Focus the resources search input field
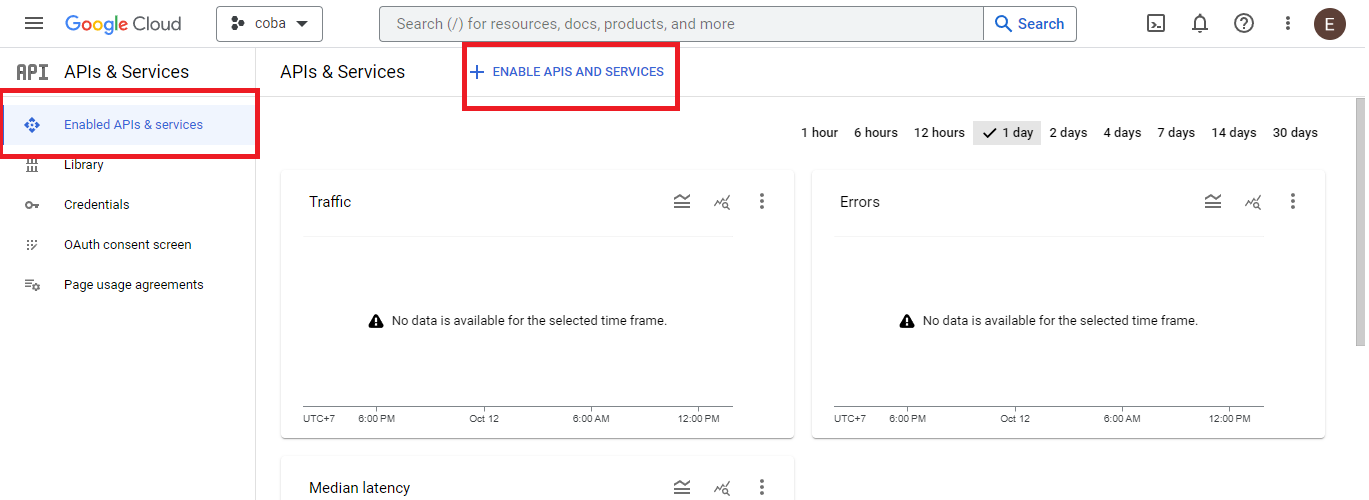Viewport: 1369px width, 500px height. pyautogui.click(x=680, y=24)
